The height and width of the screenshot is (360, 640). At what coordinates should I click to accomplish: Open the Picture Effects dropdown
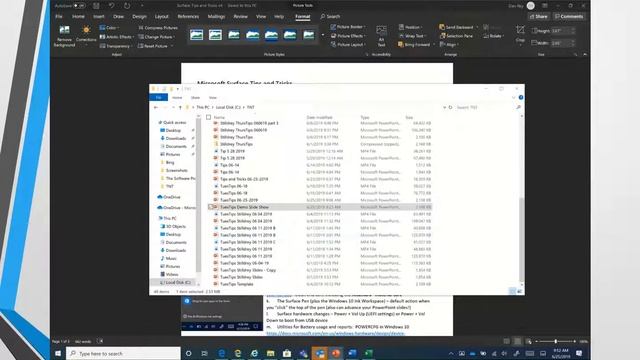pyautogui.click(x=347, y=36)
